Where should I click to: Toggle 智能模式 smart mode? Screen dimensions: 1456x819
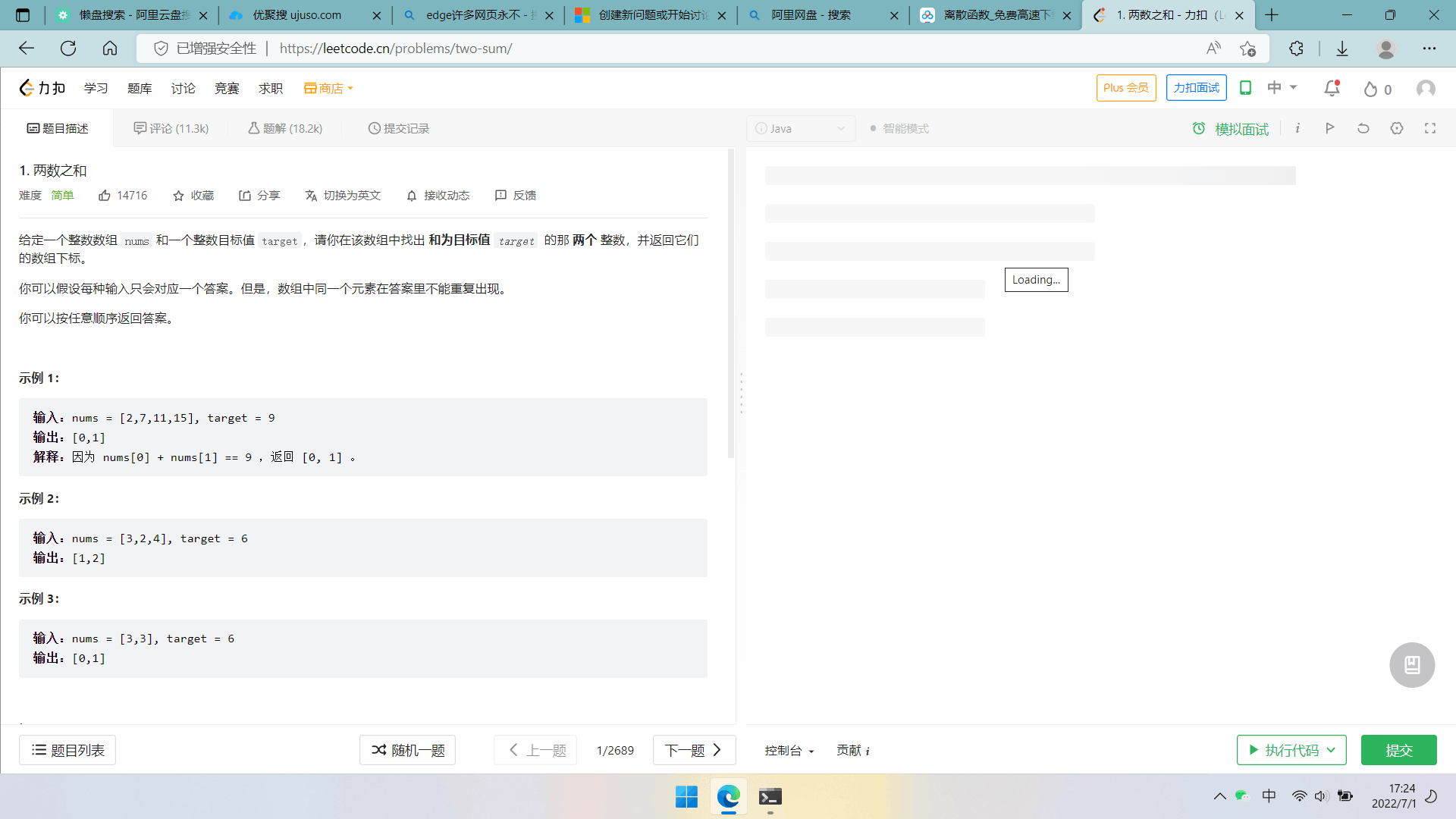[899, 128]
